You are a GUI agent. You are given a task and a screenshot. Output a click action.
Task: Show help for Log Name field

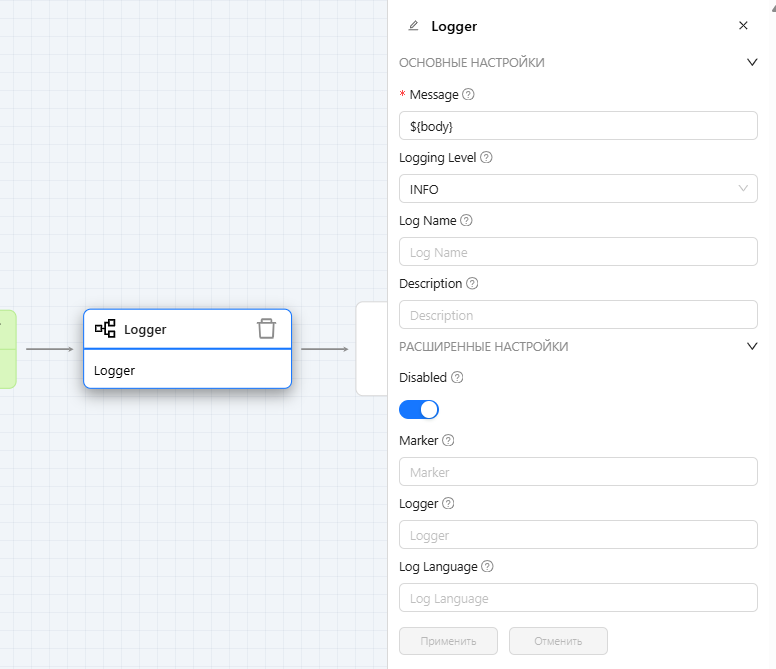466,221
